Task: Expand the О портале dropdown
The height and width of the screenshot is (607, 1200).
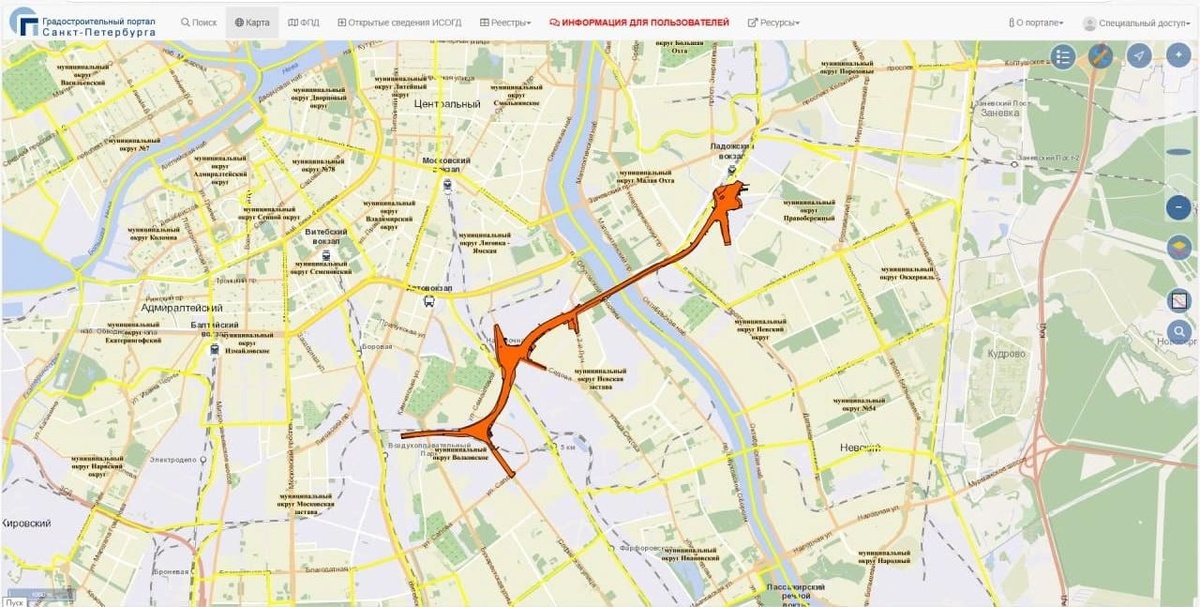Action: pos(1036,22)
